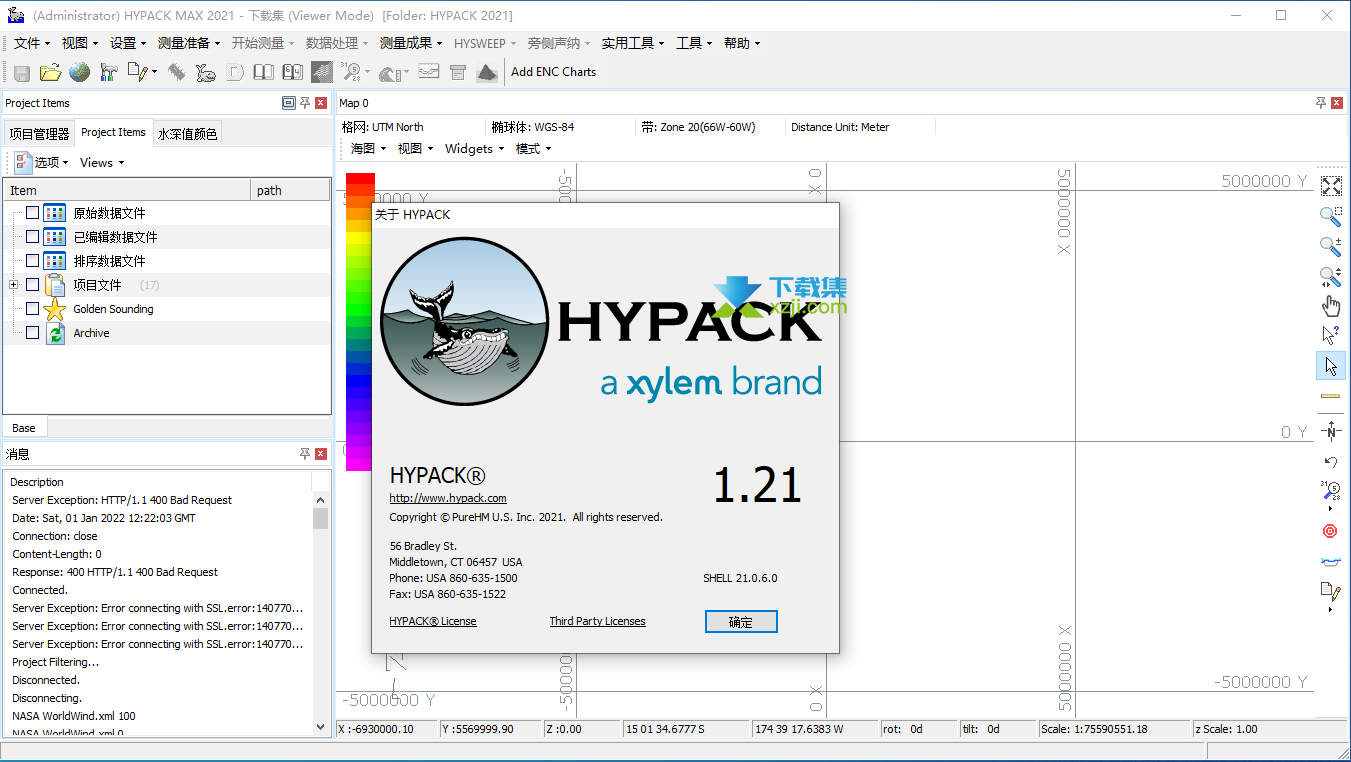
Task: Click the globe icon in the toolbar
Action: point(79,72)
